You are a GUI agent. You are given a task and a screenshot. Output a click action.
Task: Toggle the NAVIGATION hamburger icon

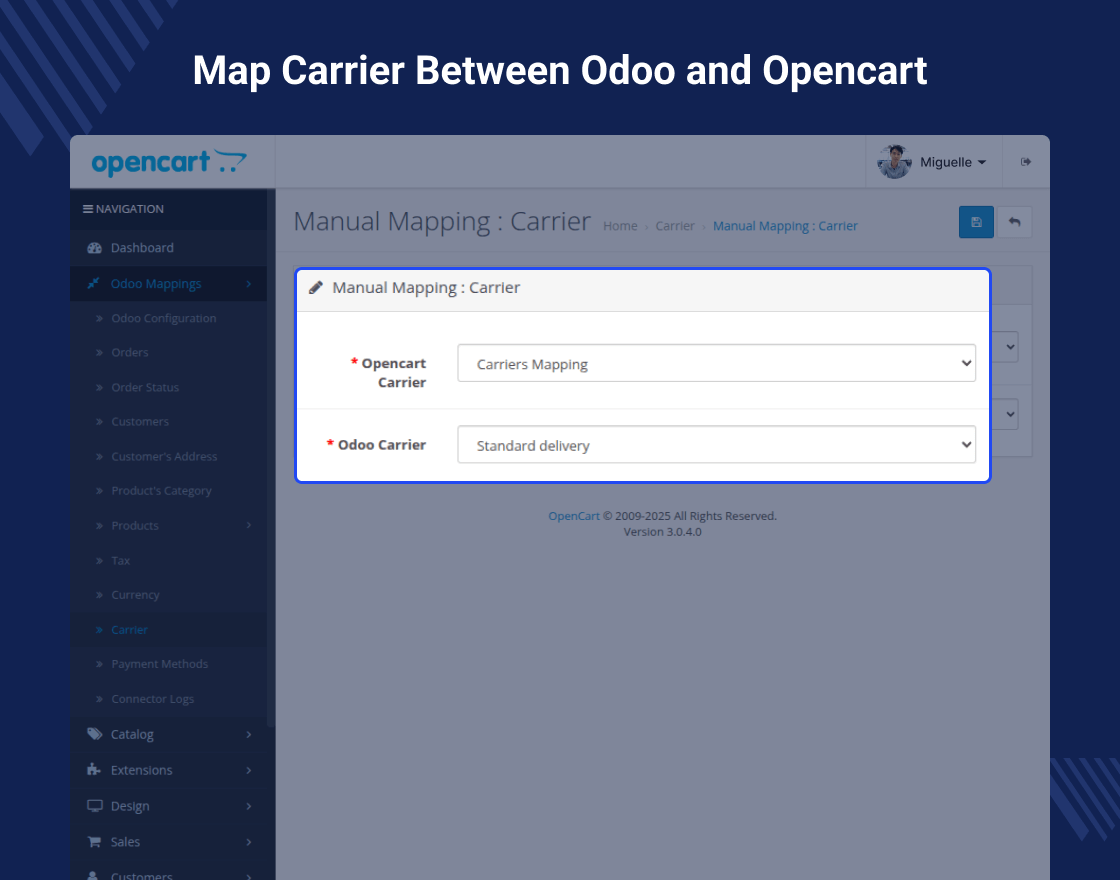(88, 209)
